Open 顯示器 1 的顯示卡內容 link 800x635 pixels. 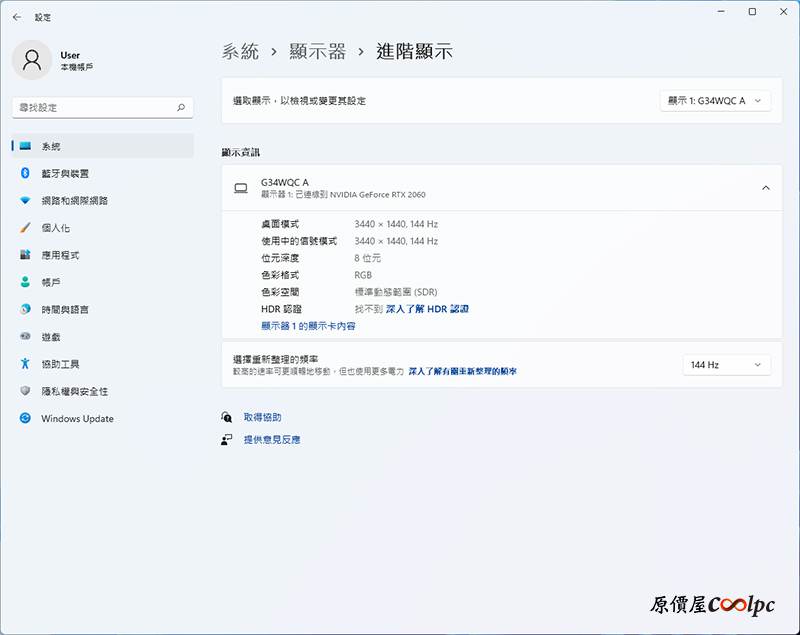coord(308,326)
